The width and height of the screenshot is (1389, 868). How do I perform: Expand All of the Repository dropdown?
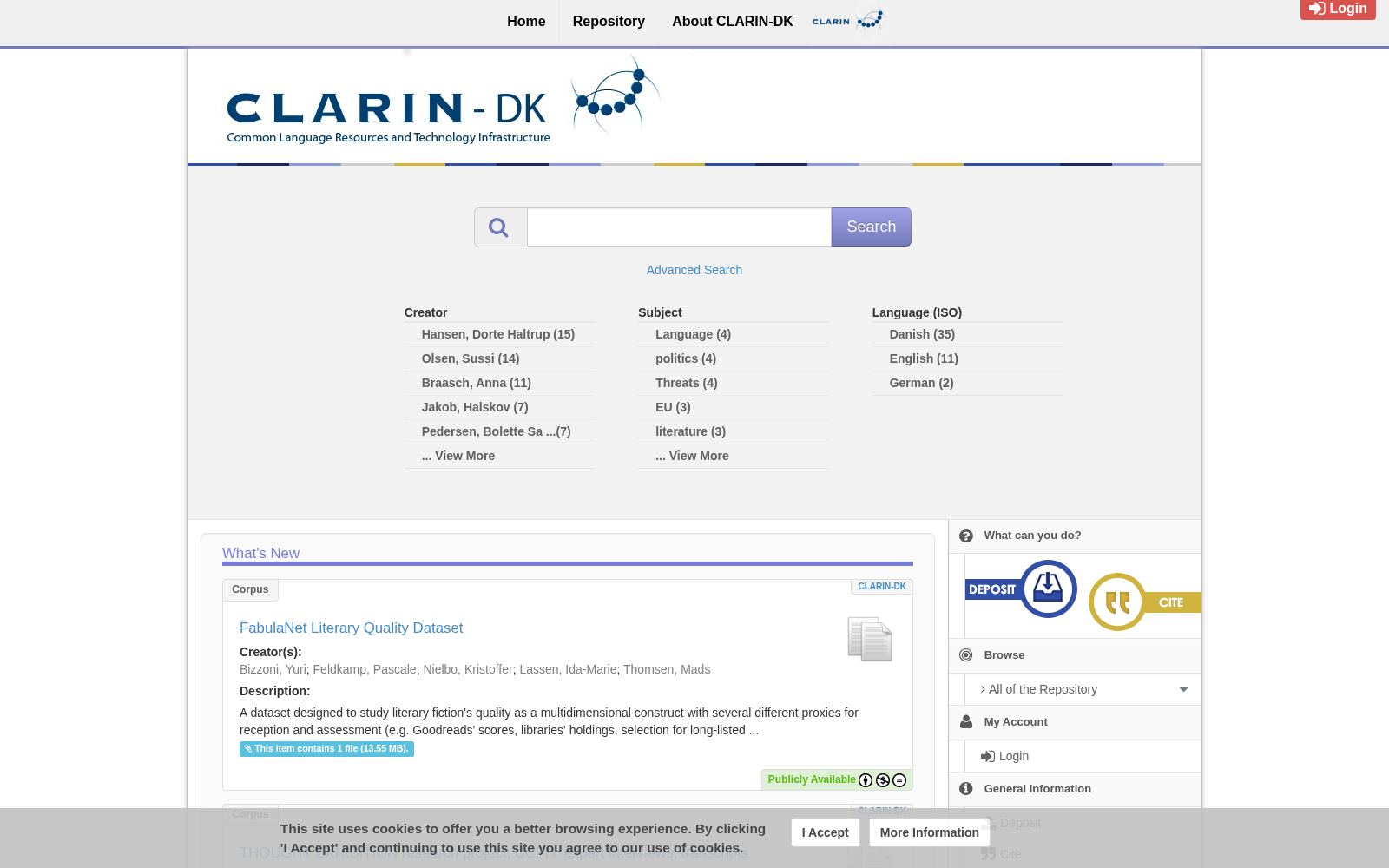pos(1083,689)
